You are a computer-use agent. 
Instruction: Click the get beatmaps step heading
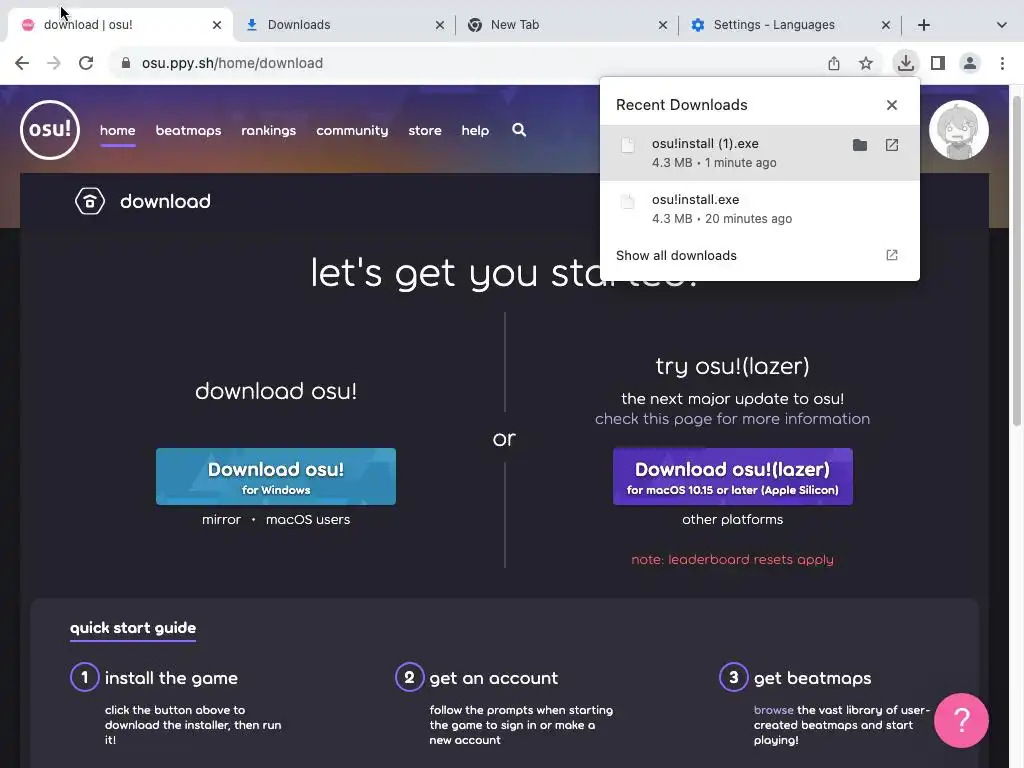812,679
